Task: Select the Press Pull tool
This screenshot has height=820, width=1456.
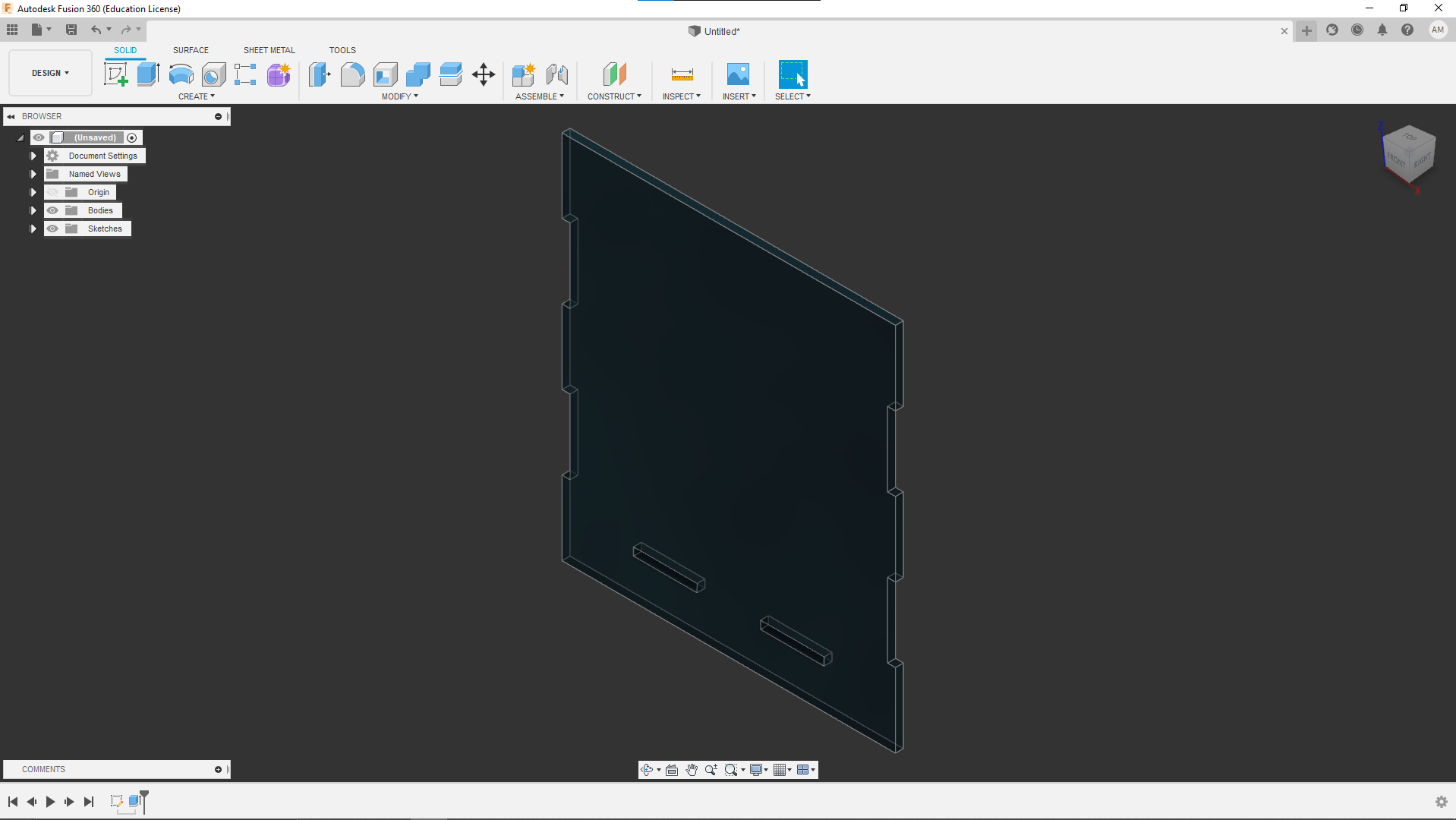Action: click(x=320, y=74)
